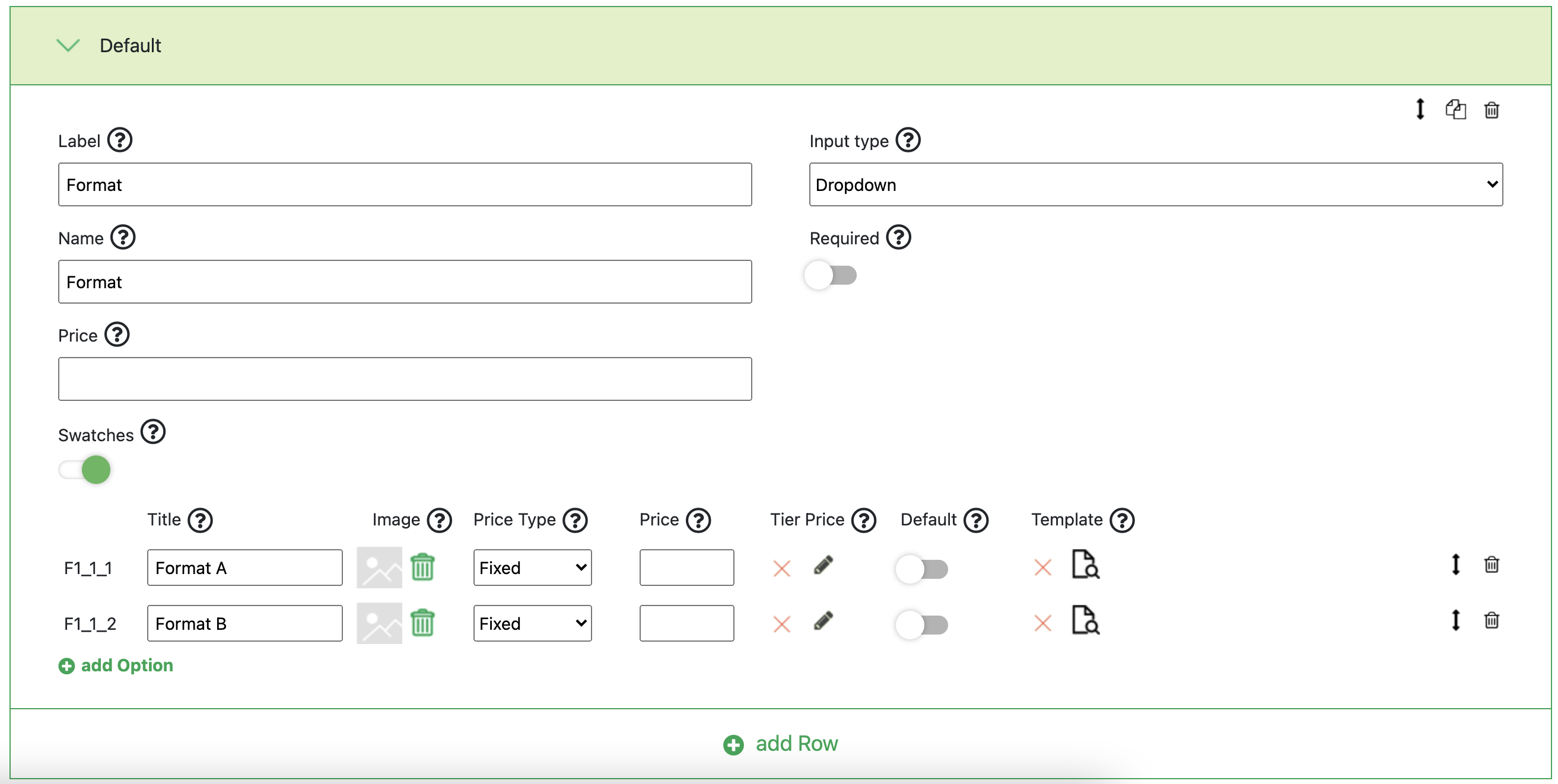Edit tier price for Format A

[823, 566]
